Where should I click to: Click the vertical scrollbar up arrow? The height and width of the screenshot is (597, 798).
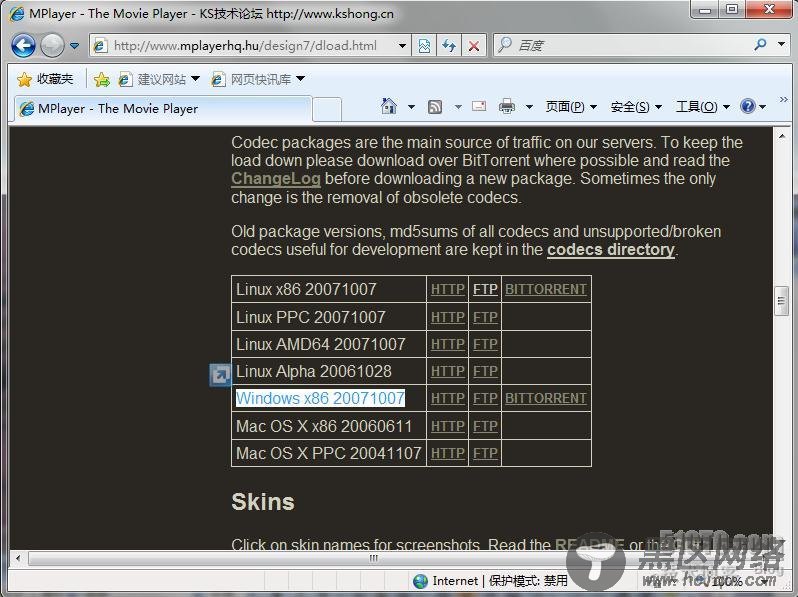pos(781,136)
